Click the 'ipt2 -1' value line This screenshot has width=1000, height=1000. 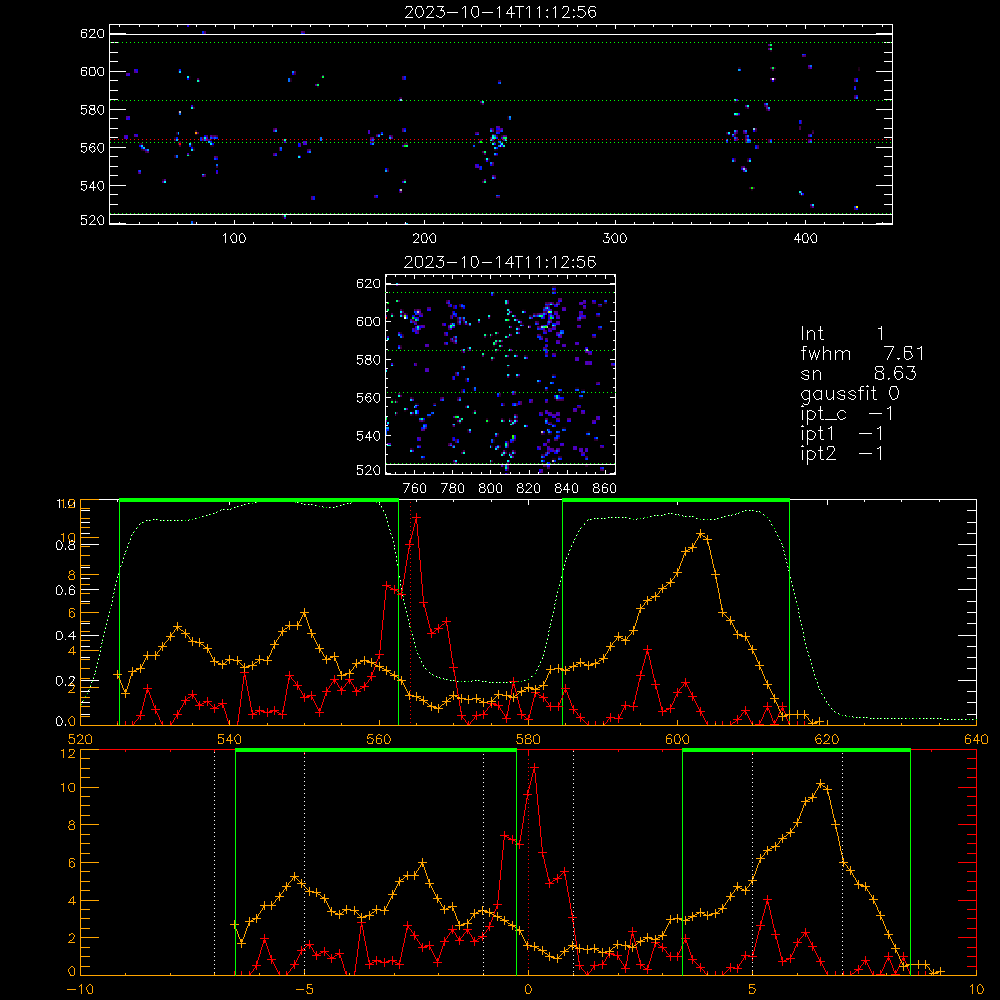[x=842, y=453]
